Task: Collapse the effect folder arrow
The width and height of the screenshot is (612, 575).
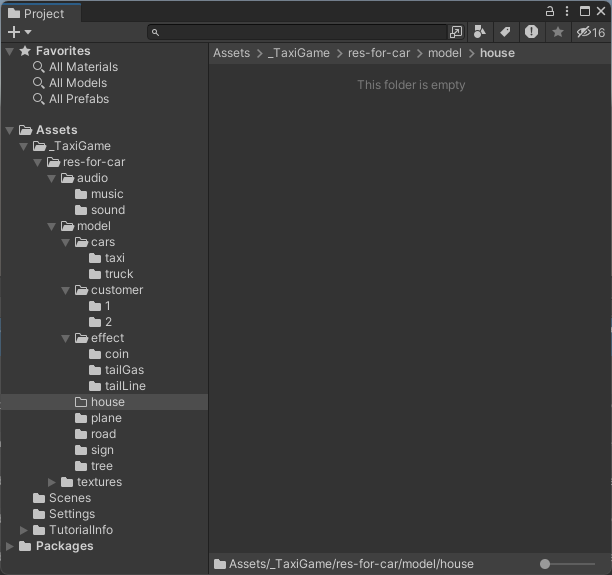Action: pos(66,338)
